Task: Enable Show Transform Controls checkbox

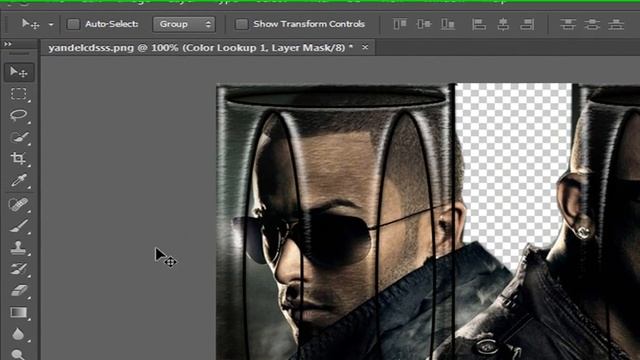Action: [242, 24]
